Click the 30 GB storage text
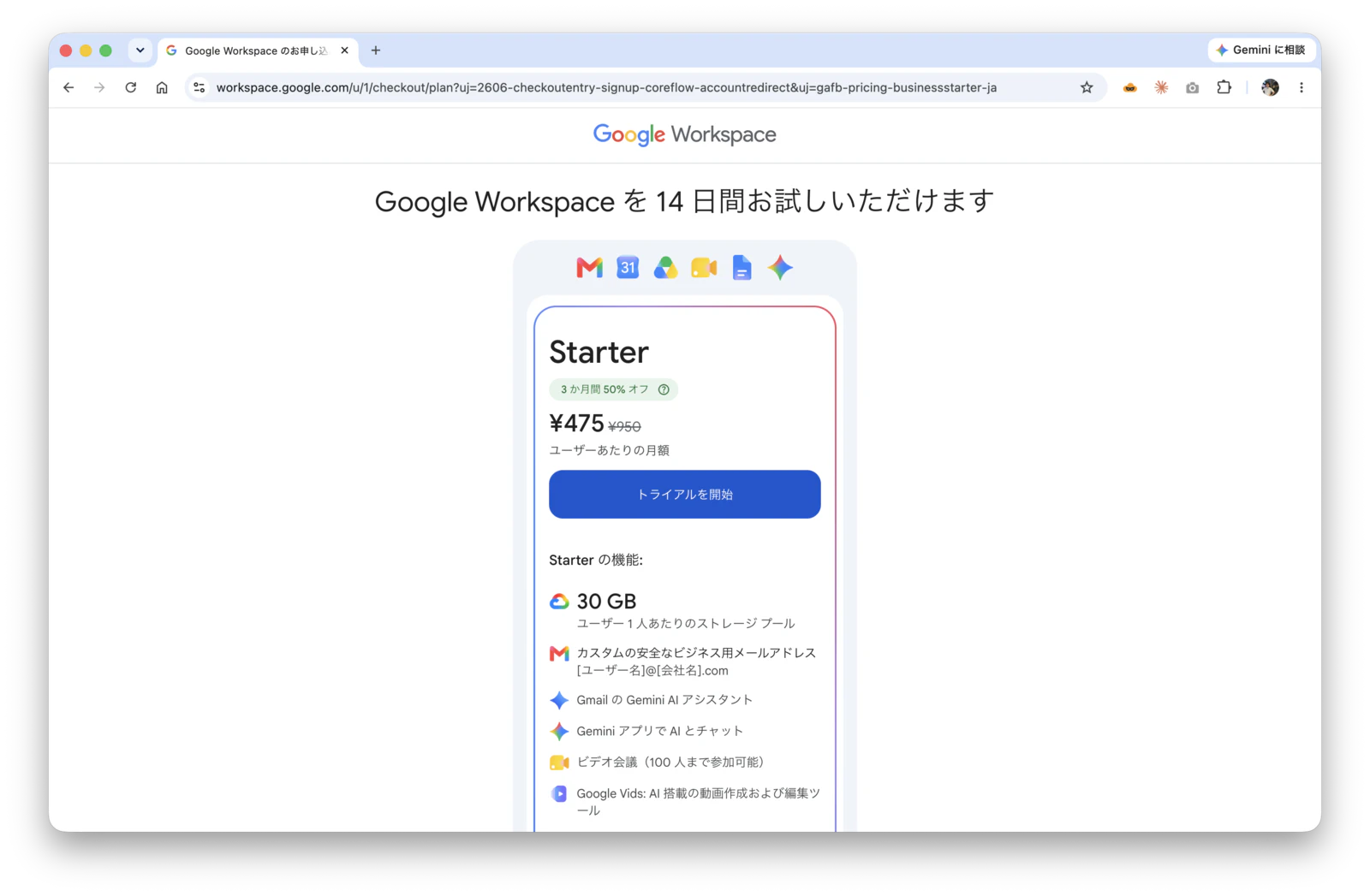Screen dimensions: 1370x896 [x=606, y=602]
